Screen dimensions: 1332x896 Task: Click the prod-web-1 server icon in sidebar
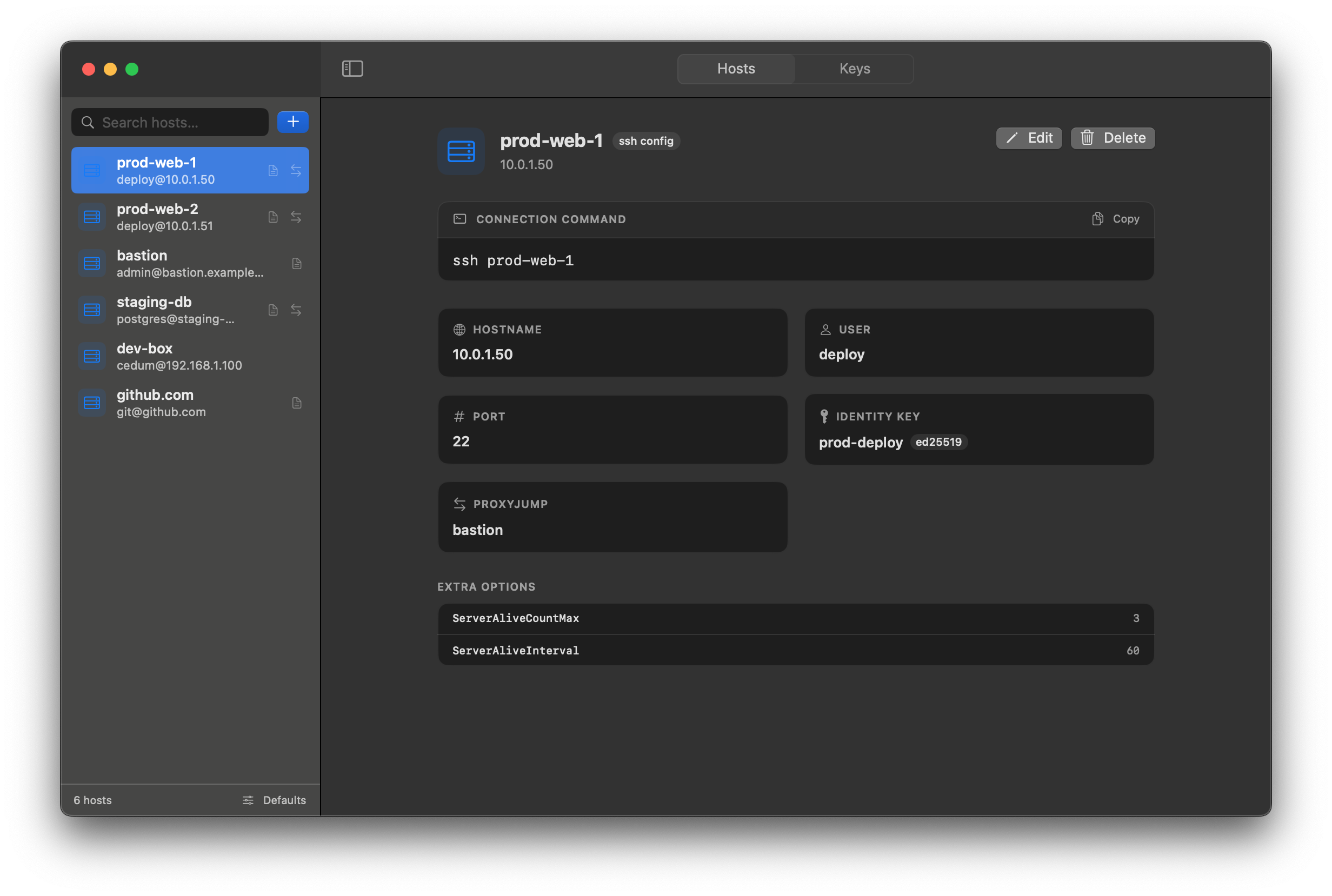(92, 170)
